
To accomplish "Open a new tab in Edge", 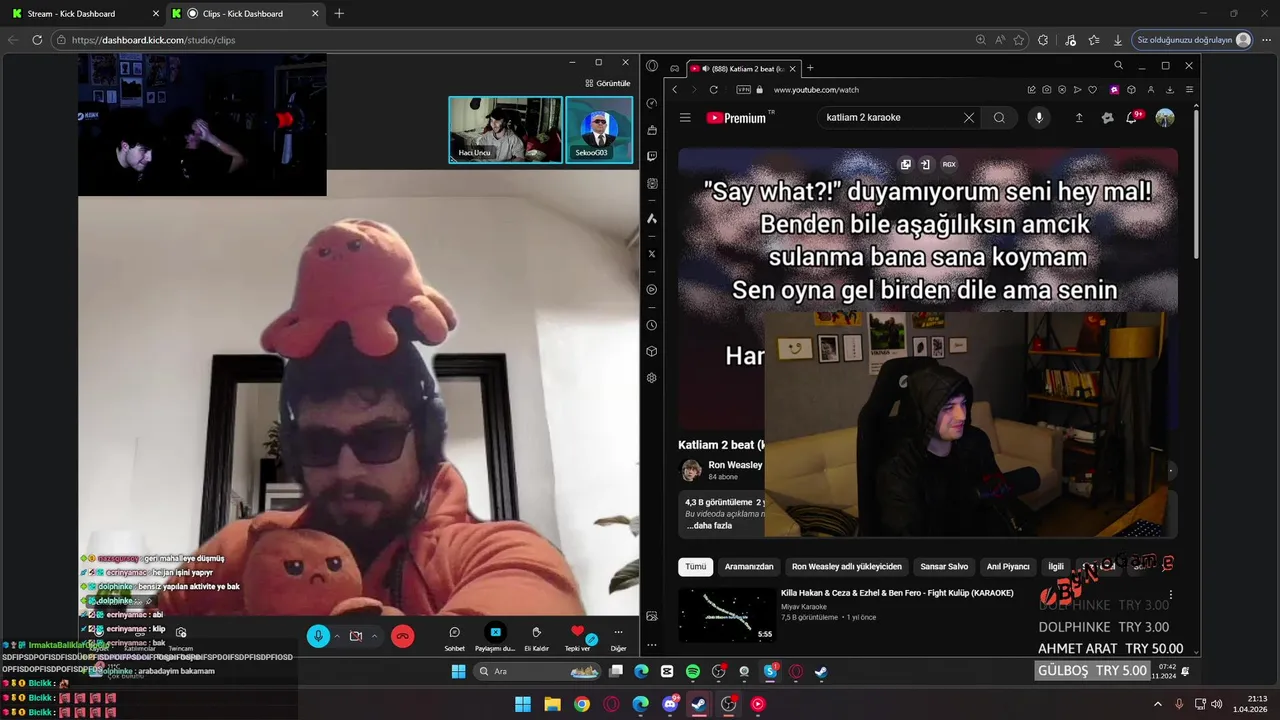I will tap(339, 13).
